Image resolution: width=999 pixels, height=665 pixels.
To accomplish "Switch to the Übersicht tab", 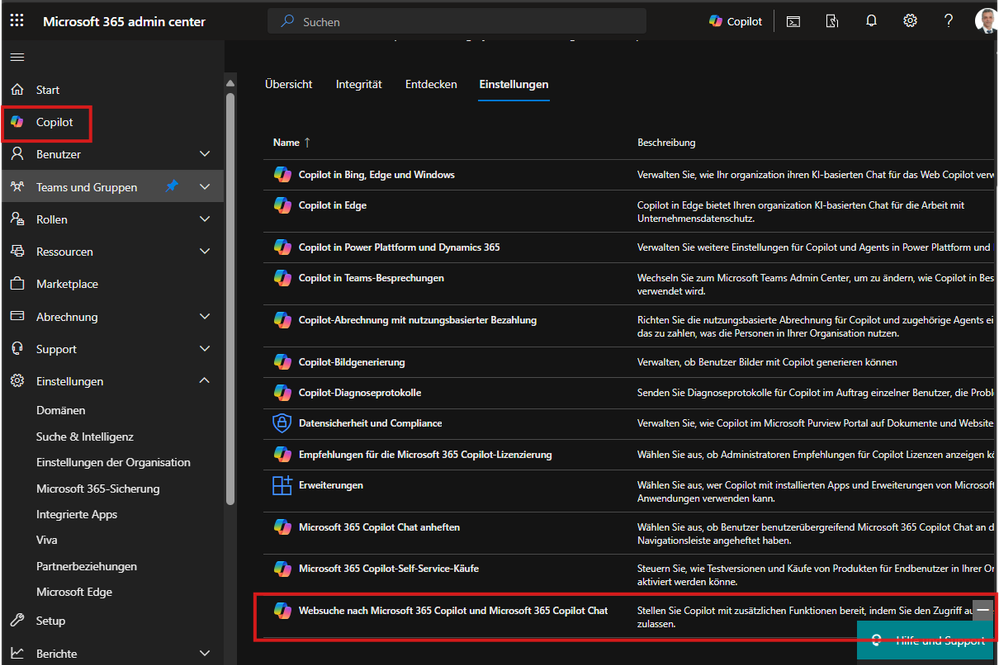I will 289,84.
